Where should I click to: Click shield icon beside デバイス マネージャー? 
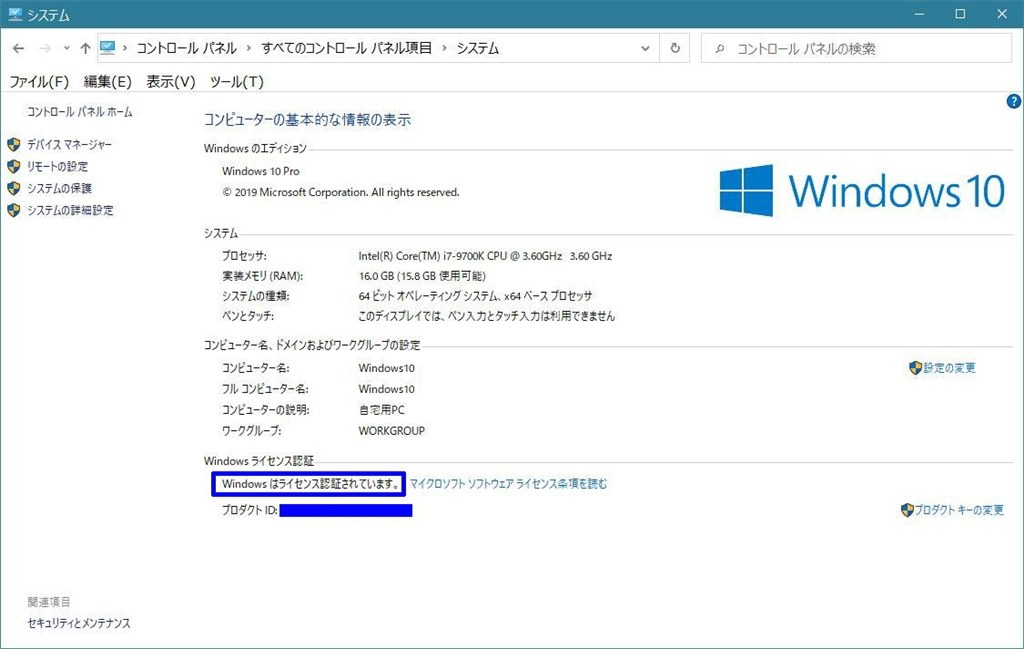pos(14,144)
